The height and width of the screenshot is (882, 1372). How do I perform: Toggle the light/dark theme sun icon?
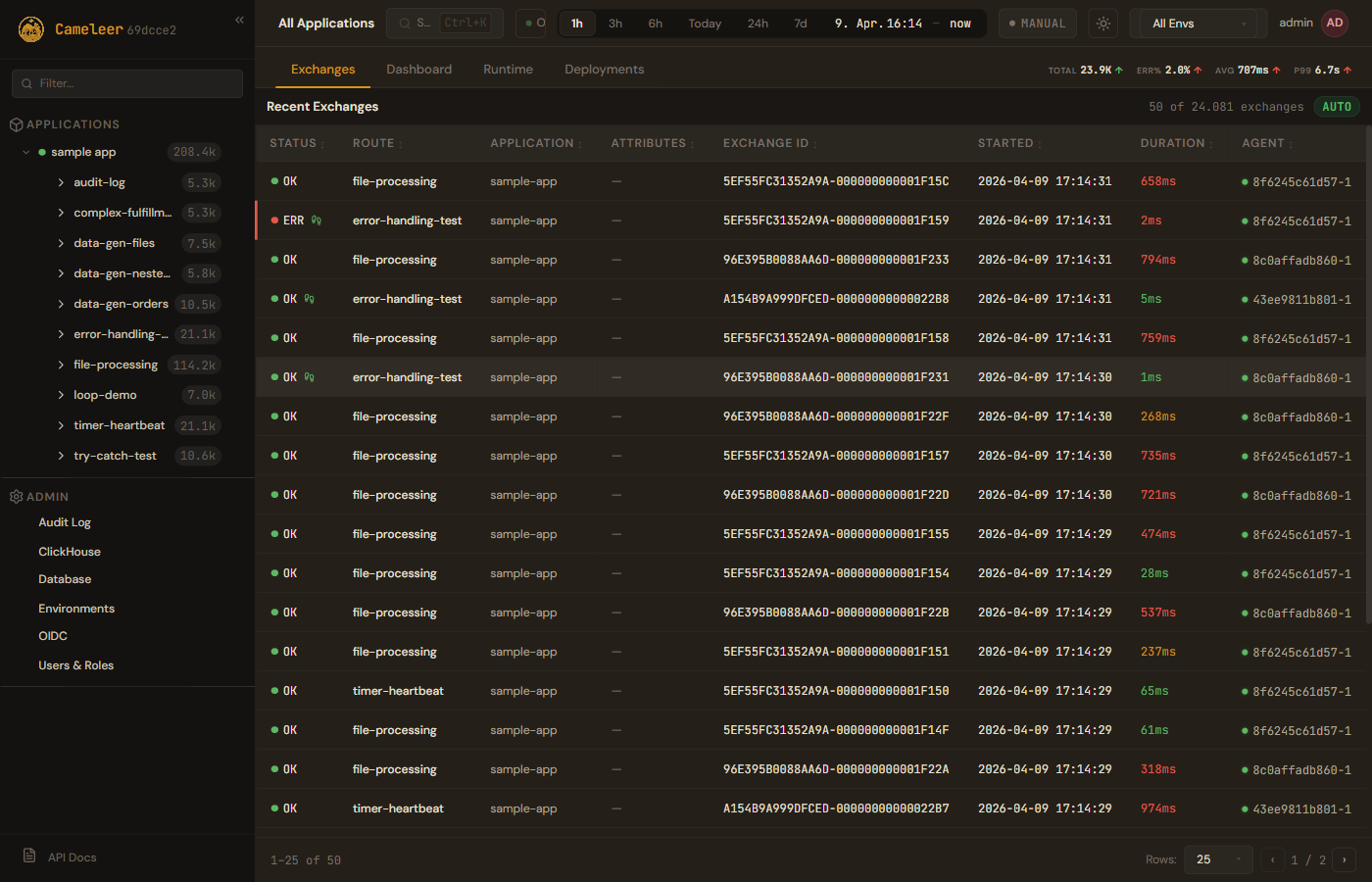click(1103, 24)
